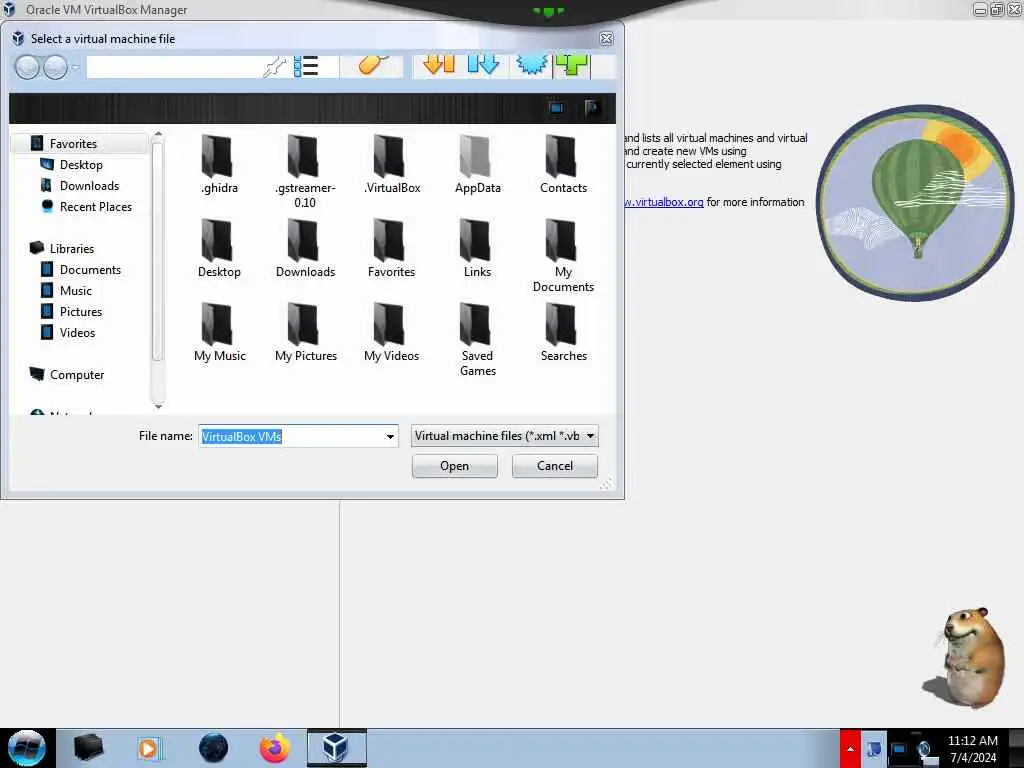Click the sidebar scrollbar down arrow

tap(157, 406)
